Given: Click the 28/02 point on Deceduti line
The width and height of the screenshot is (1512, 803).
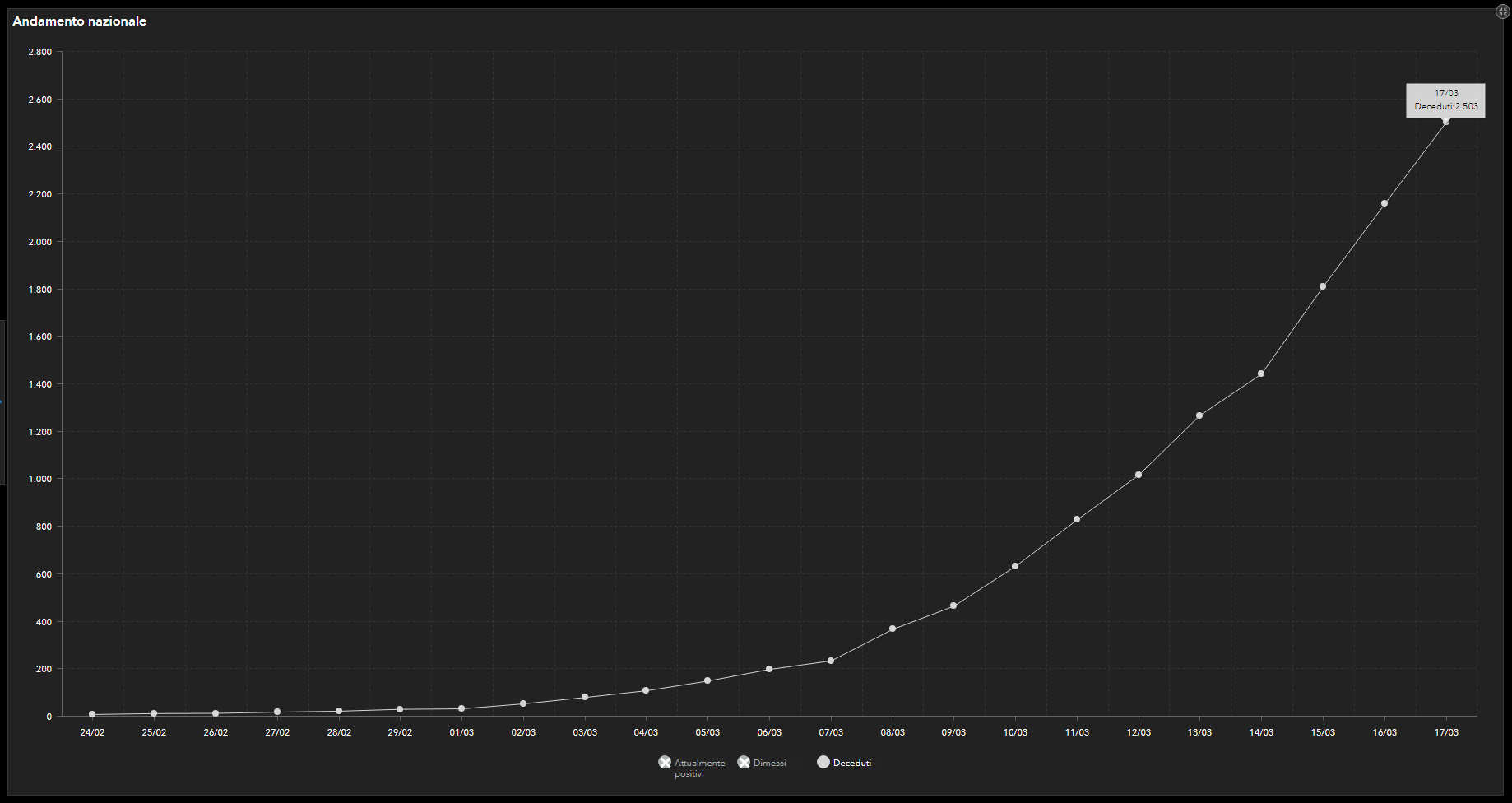Looking at the screenshot, I should coord(339,712).
